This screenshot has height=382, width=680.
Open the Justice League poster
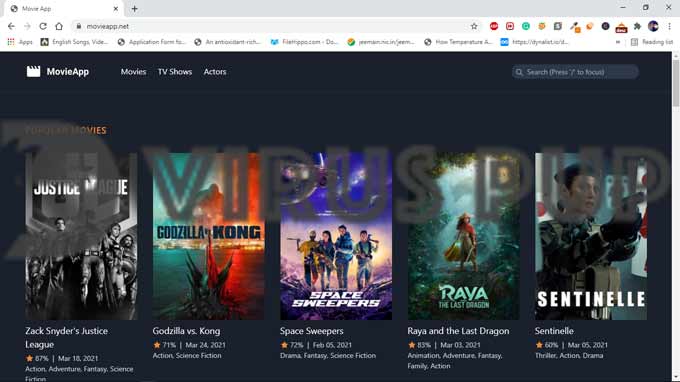click(81, 236)
